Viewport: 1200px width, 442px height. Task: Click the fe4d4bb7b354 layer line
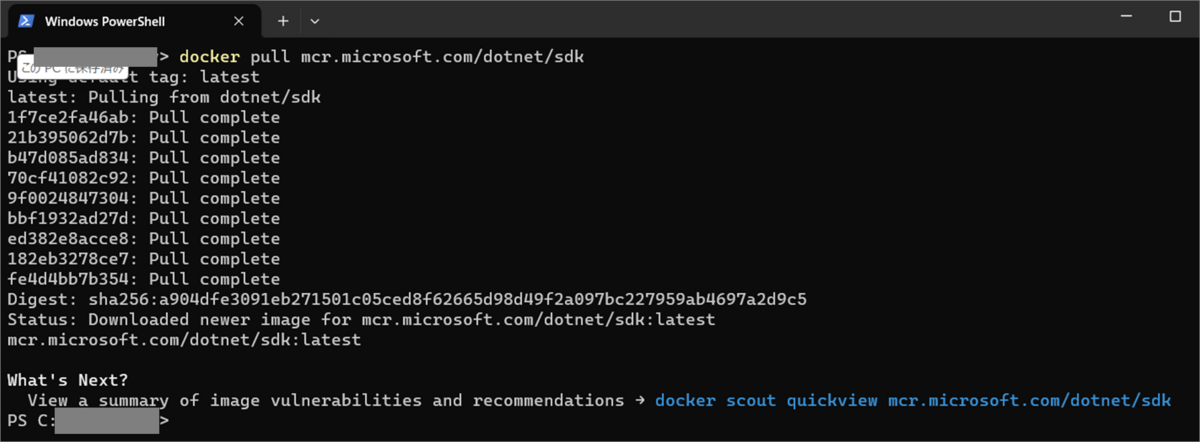[x=143, y=279]
